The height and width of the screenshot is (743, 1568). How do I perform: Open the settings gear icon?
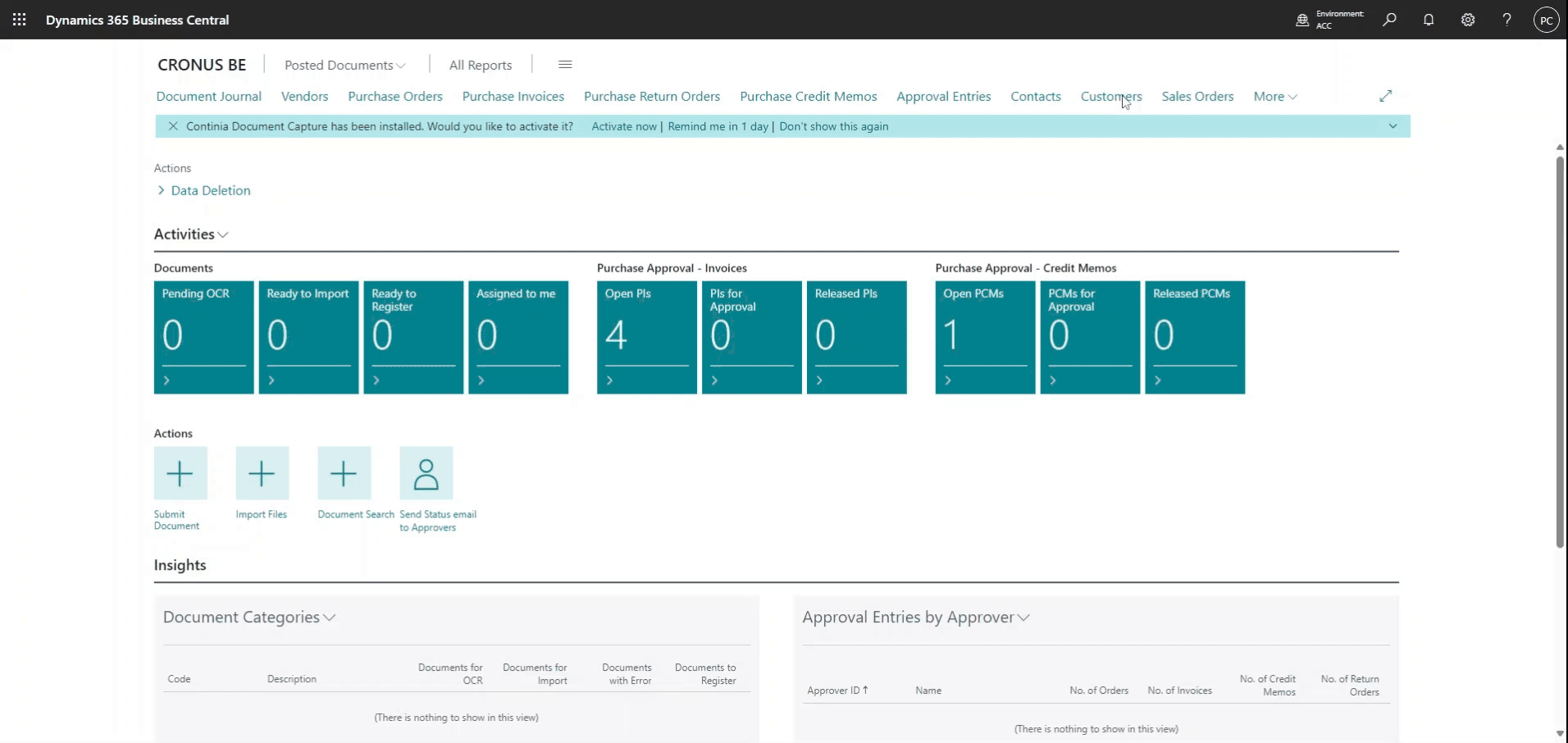coord(1468,20)
